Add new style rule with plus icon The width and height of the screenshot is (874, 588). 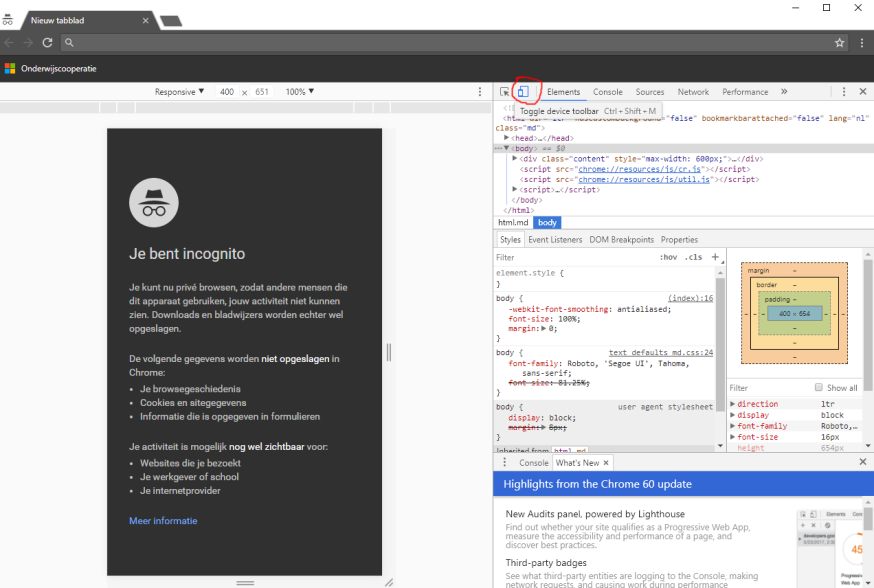(715, 257)
